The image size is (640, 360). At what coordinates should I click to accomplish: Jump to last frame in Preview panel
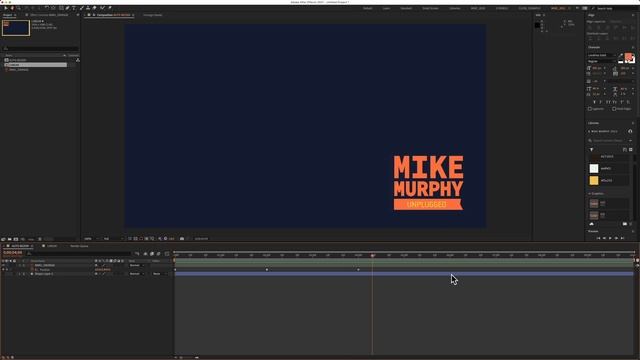622,238
